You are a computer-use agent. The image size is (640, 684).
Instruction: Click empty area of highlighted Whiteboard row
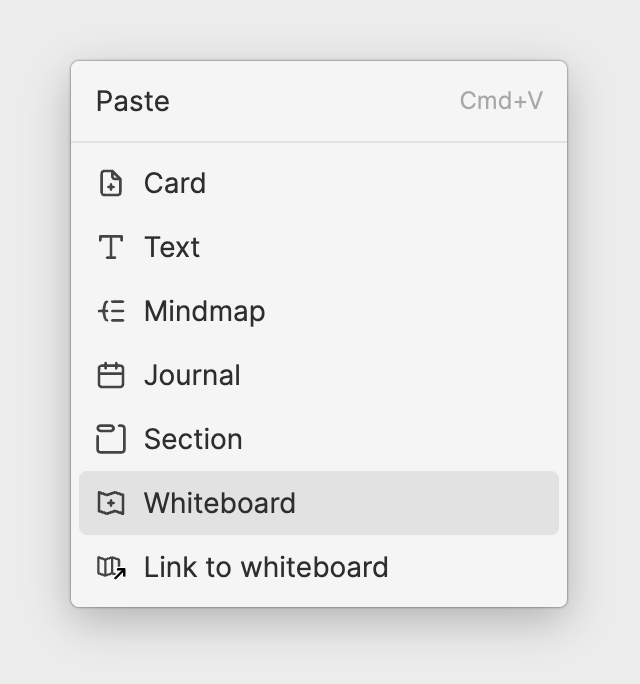click(x=428, y=503)
